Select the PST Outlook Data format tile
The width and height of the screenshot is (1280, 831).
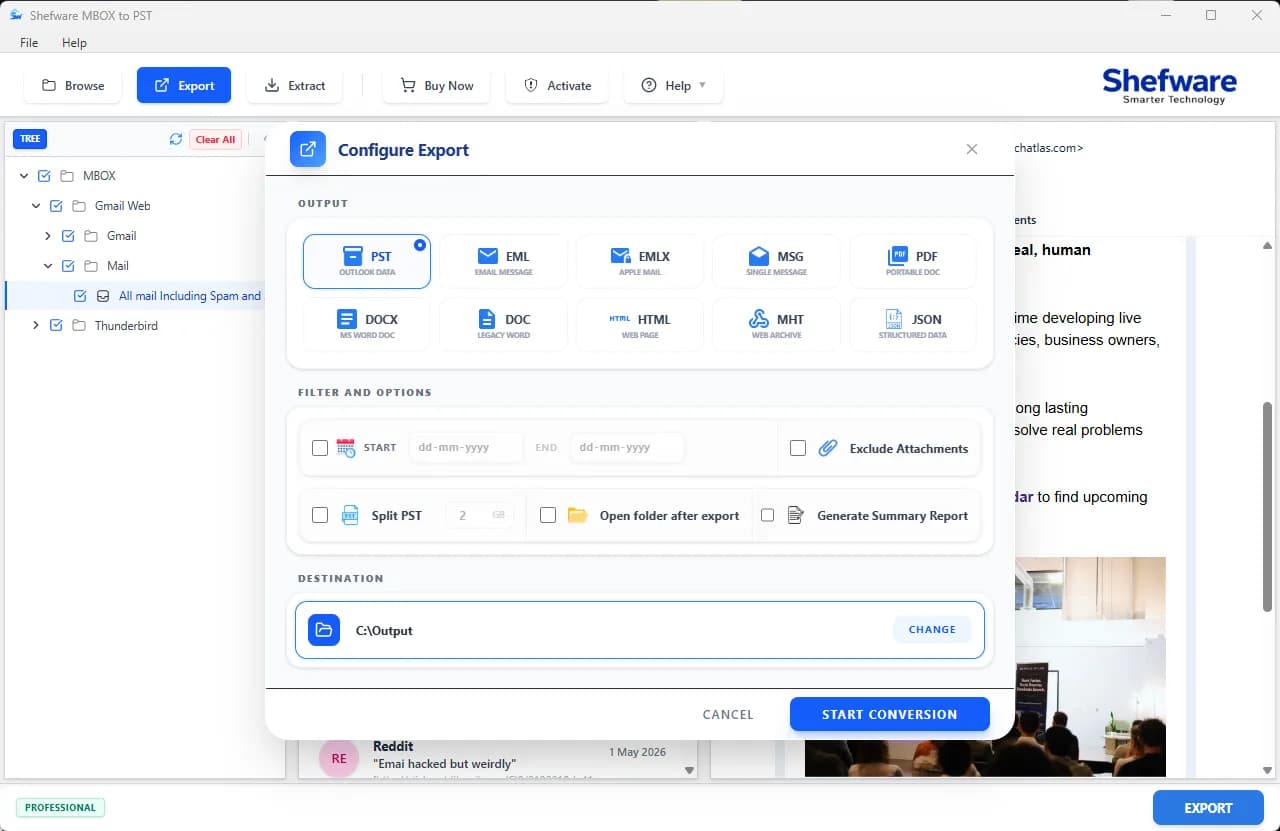pyautogui.click(x=367, y=262)
